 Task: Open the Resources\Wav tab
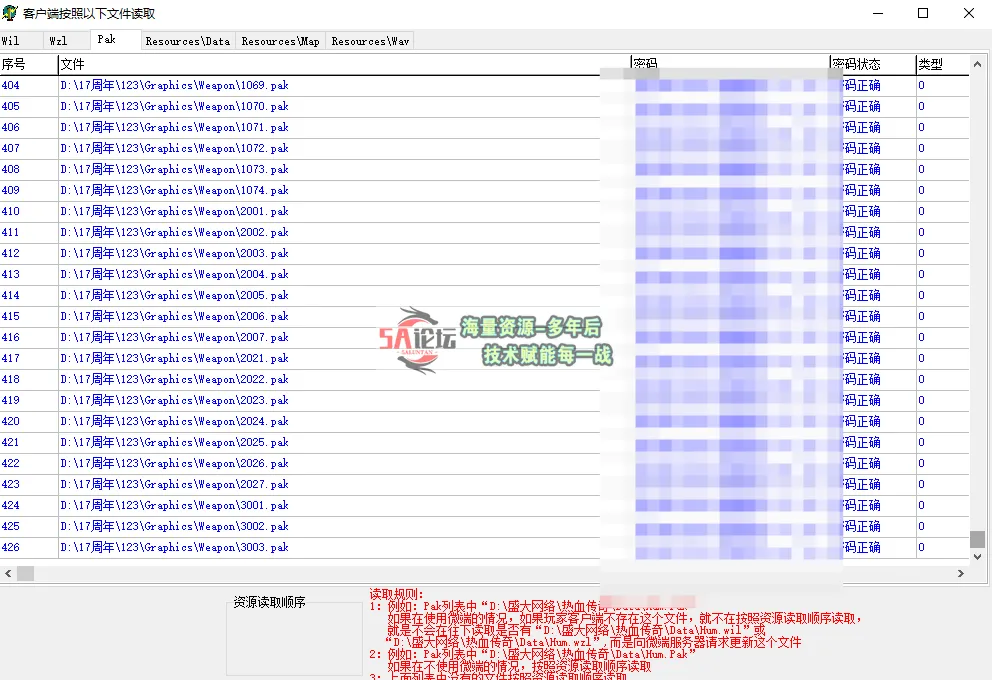370,41
